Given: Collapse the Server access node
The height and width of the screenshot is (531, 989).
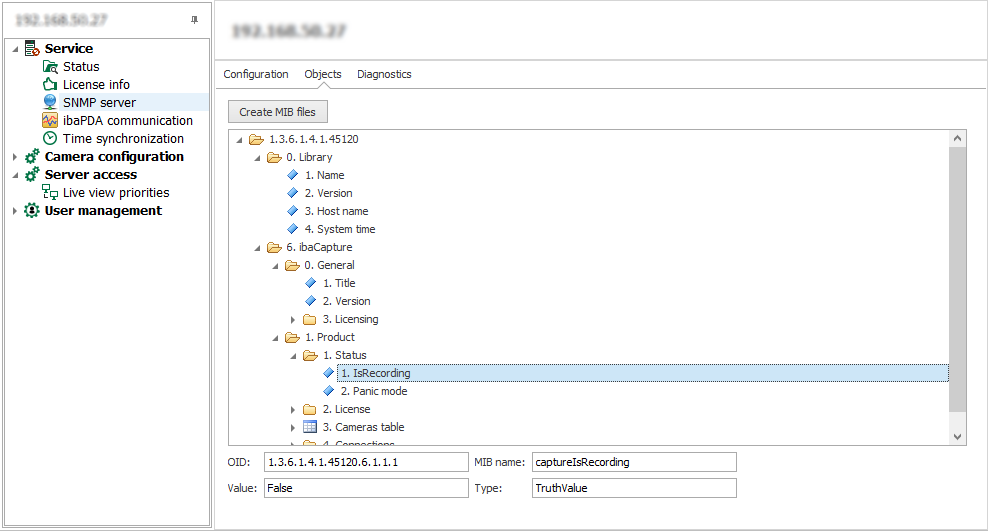Looking at the screenshot, I should pos(15,175).
